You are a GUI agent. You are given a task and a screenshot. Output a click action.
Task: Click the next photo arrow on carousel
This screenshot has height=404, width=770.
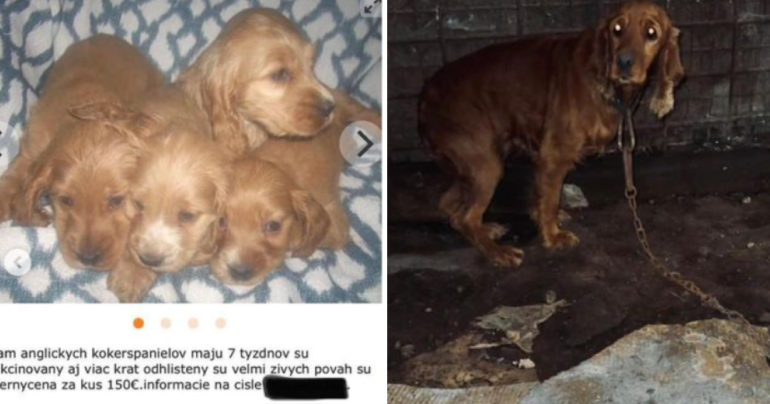click(x=361, y=143)
